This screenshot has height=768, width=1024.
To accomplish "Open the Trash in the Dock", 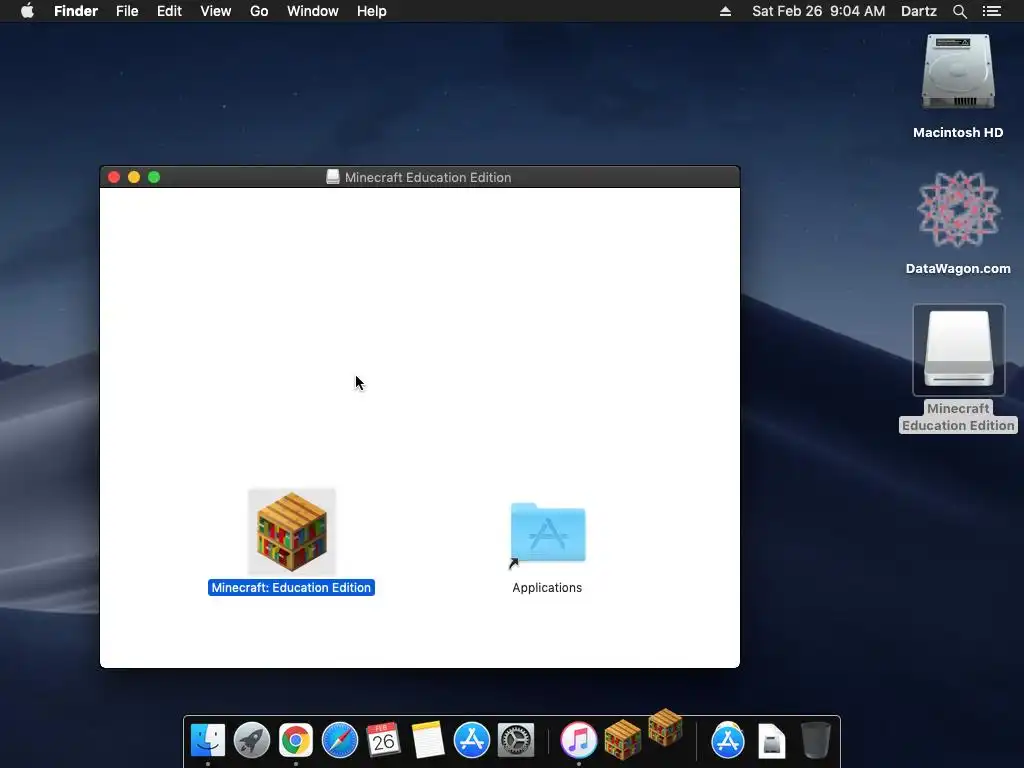I will (815, 741).
